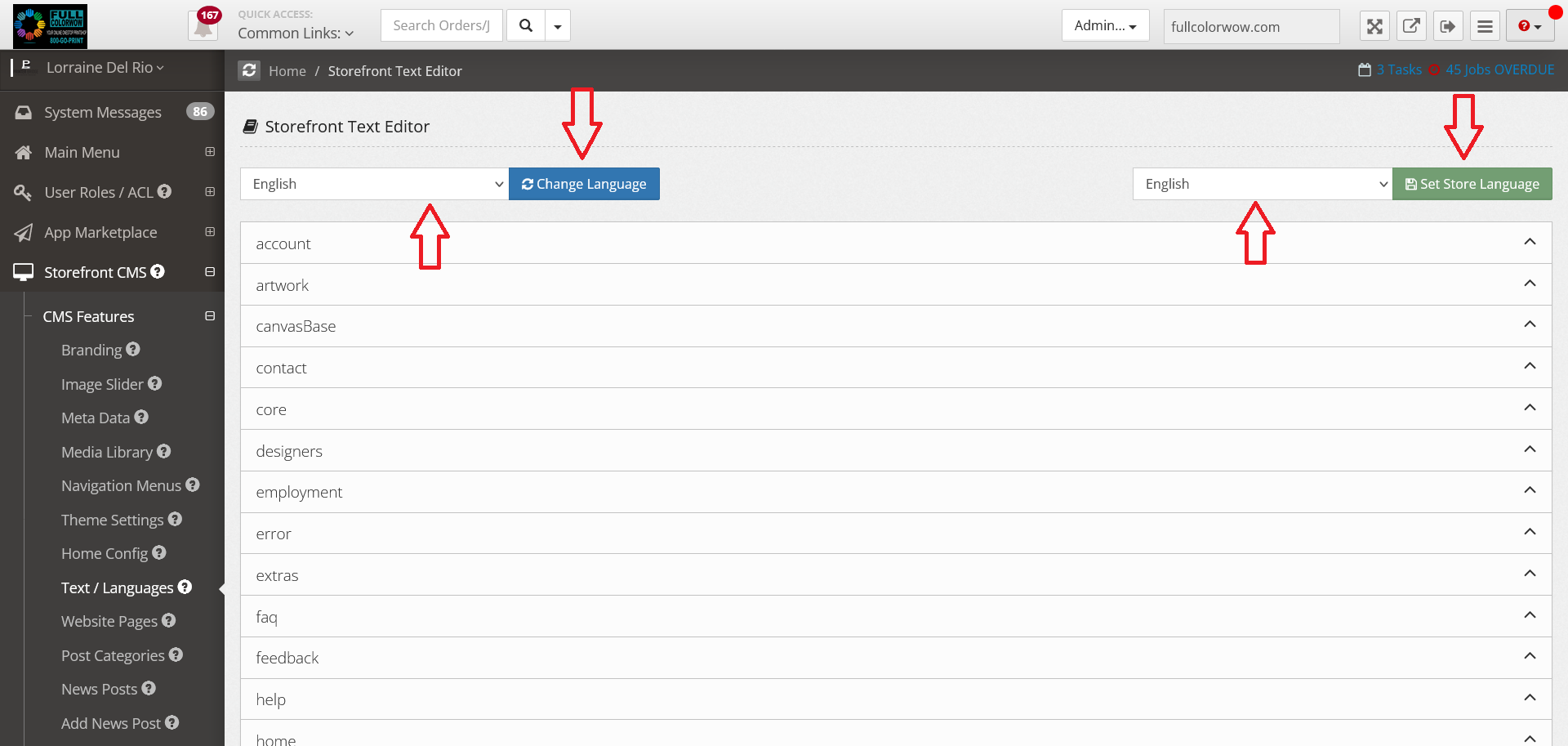Screen dimensions: 1568x746
Task: Open News Posts in sidebar
Action: pos(99,689)
